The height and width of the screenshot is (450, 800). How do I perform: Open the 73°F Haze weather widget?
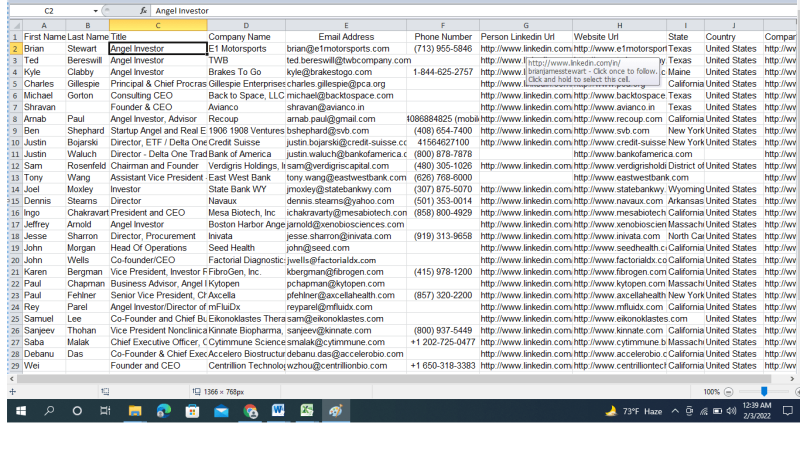pos(634,411)
